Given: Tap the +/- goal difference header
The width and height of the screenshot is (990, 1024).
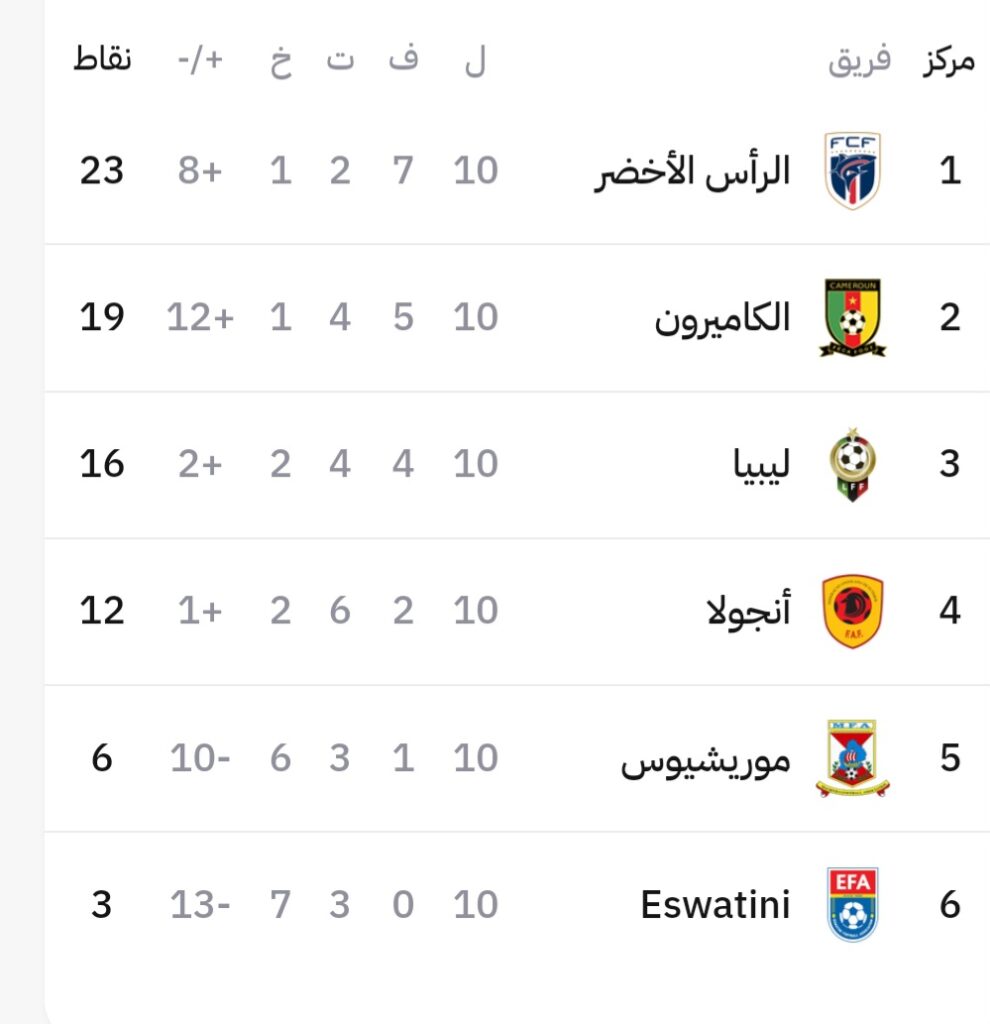Looking at the screenshot, I should tap(200, 61).
